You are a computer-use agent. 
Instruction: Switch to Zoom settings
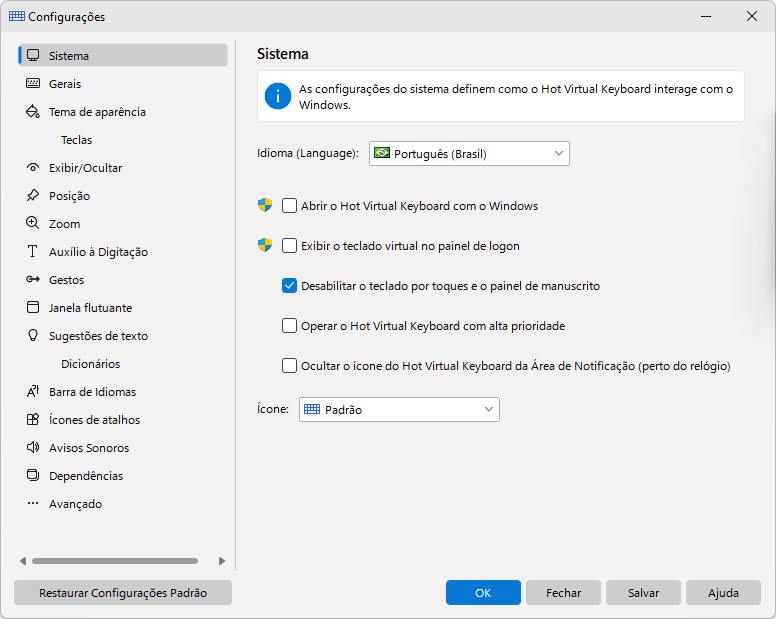123,224
